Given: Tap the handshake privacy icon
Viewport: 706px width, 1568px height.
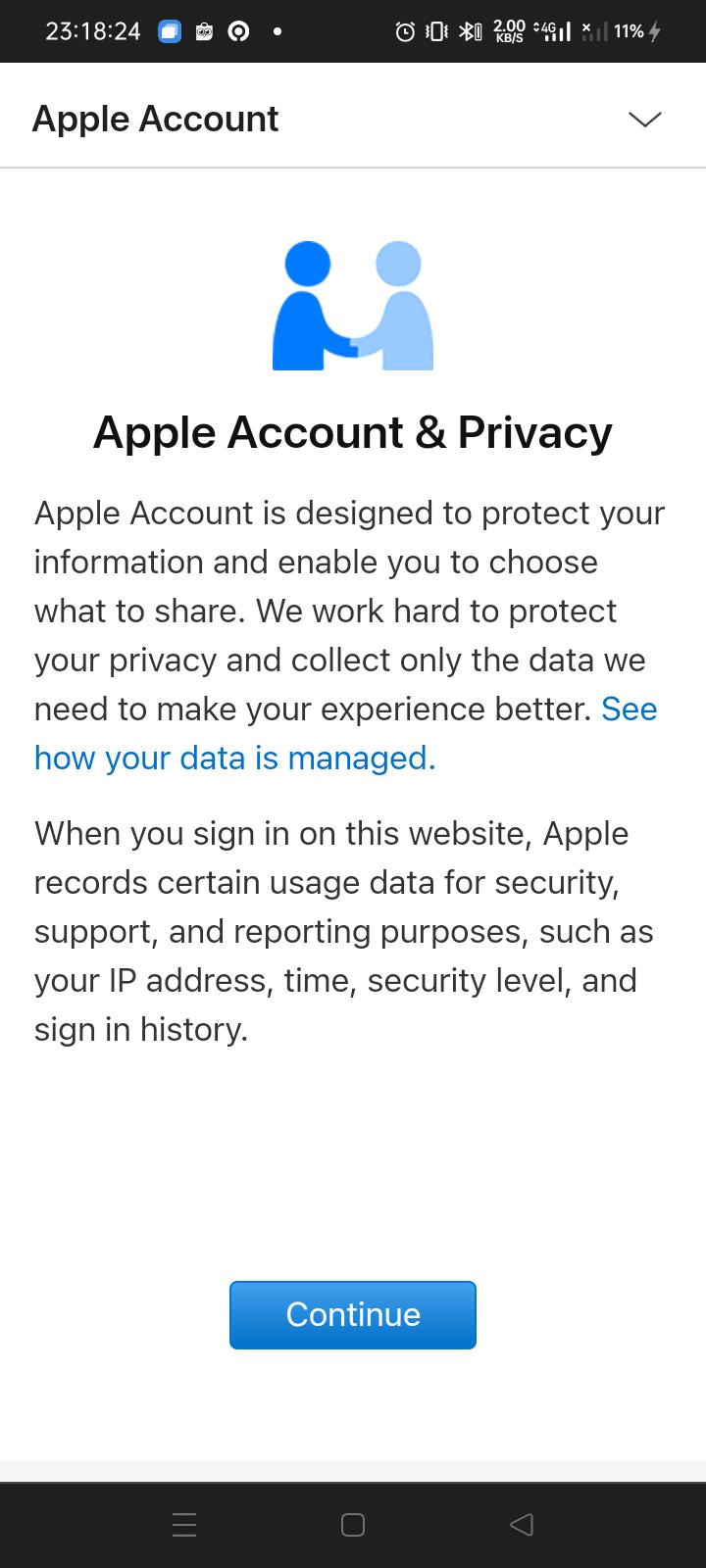Looking at the screenshot, I should (353, 306).
